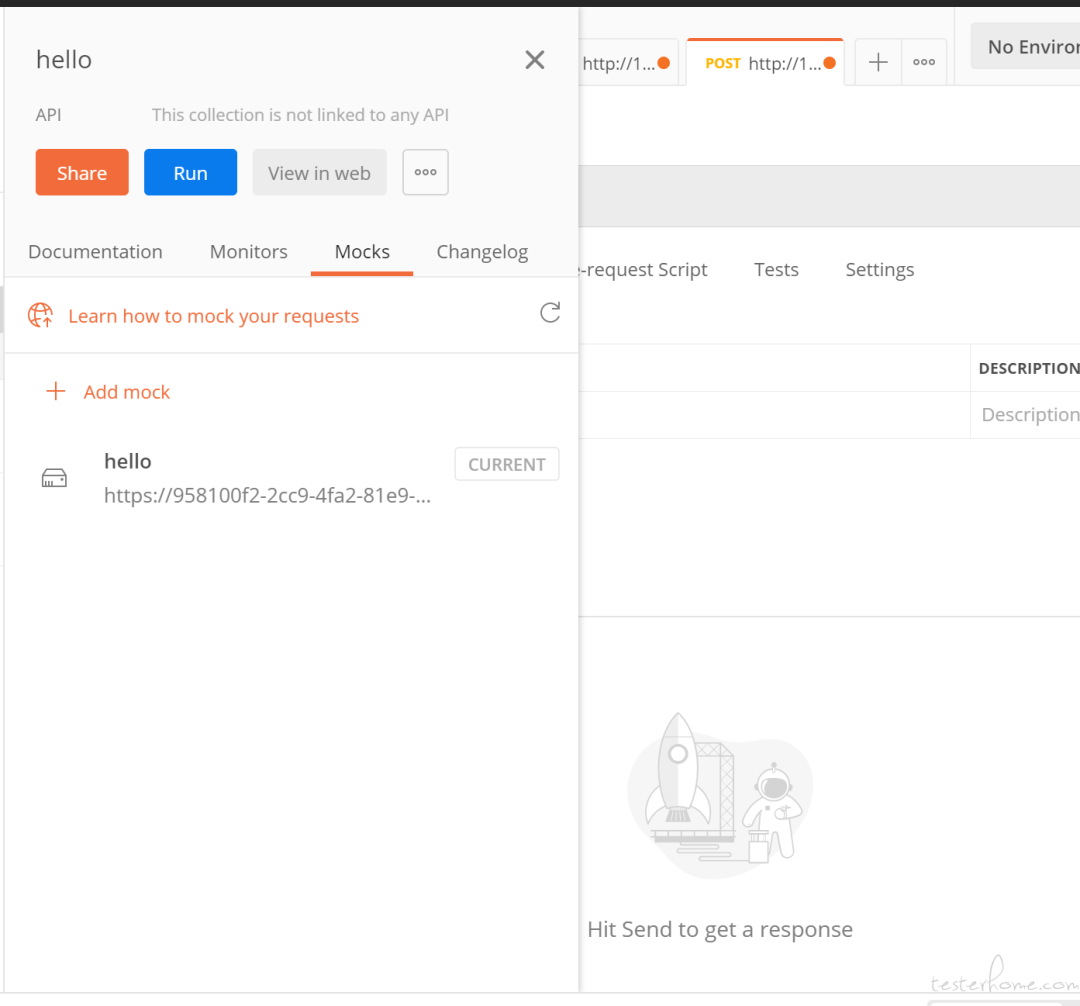Run the hello collection
This screenshot has width=1080, height=1006.
pos(190,172)
